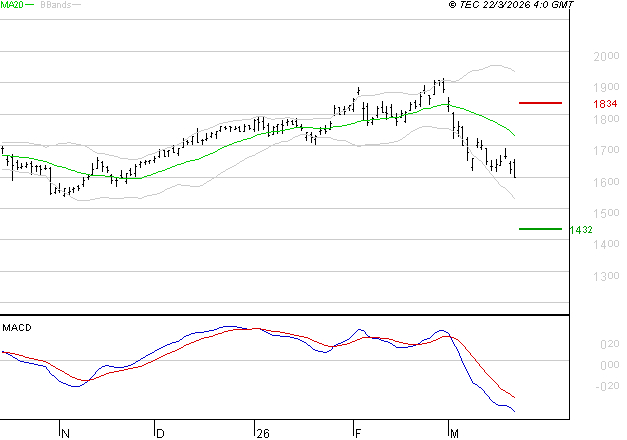Click the MACD -020 axis label
The height and width of the screenshot is (440, 627).
607,386
